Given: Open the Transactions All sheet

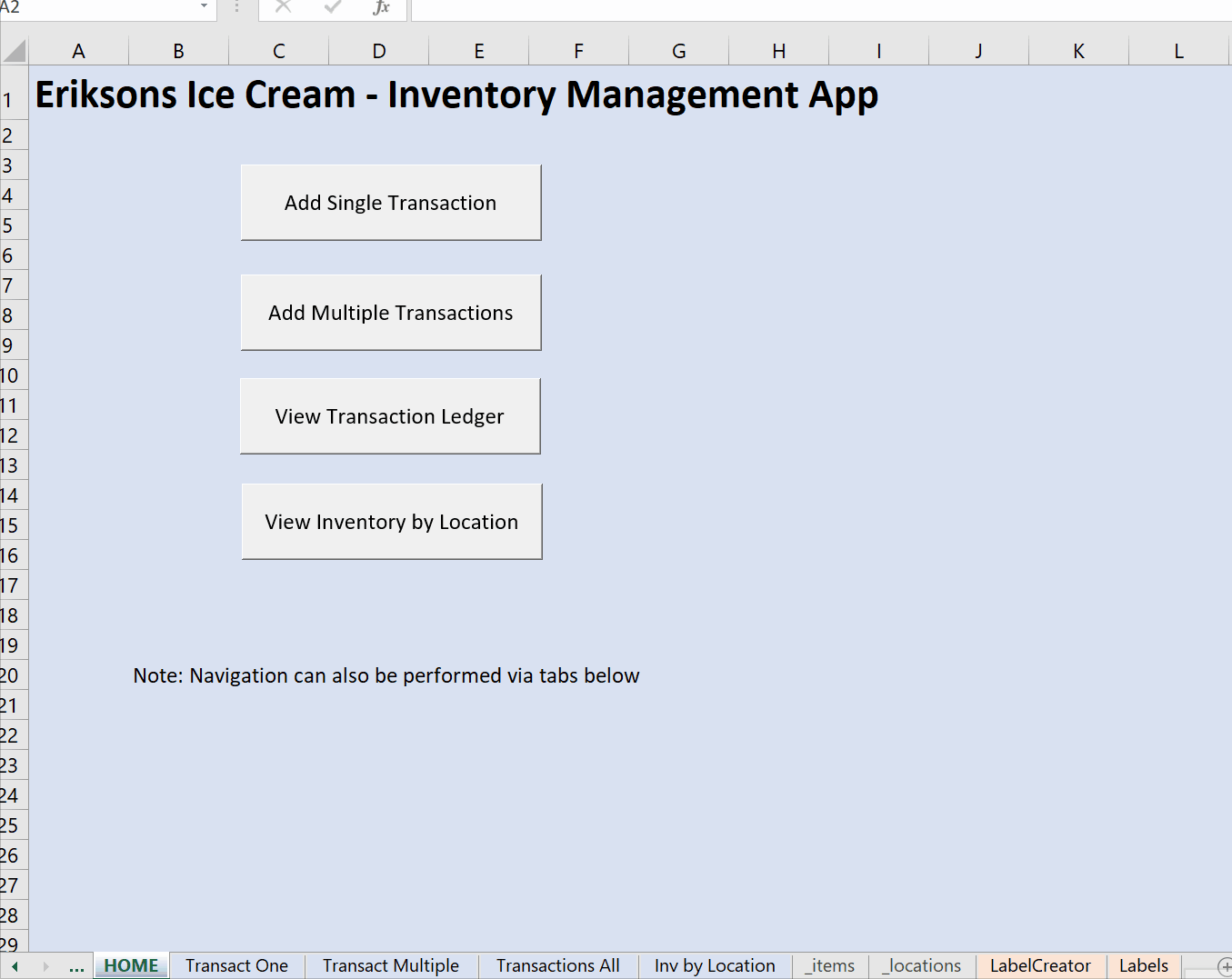Looking at the screenshot, I should pyautogui.click(x=557, y=966).
